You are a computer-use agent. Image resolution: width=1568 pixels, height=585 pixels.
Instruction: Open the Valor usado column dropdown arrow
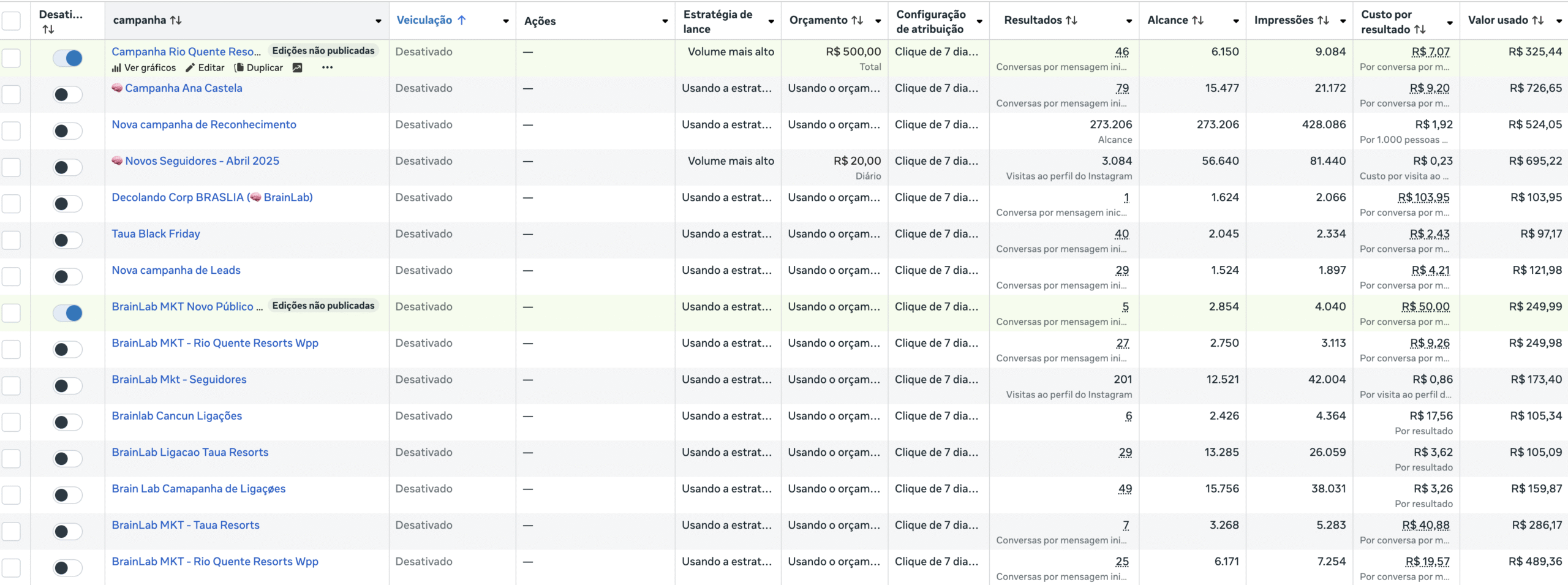pos(1559,21)
